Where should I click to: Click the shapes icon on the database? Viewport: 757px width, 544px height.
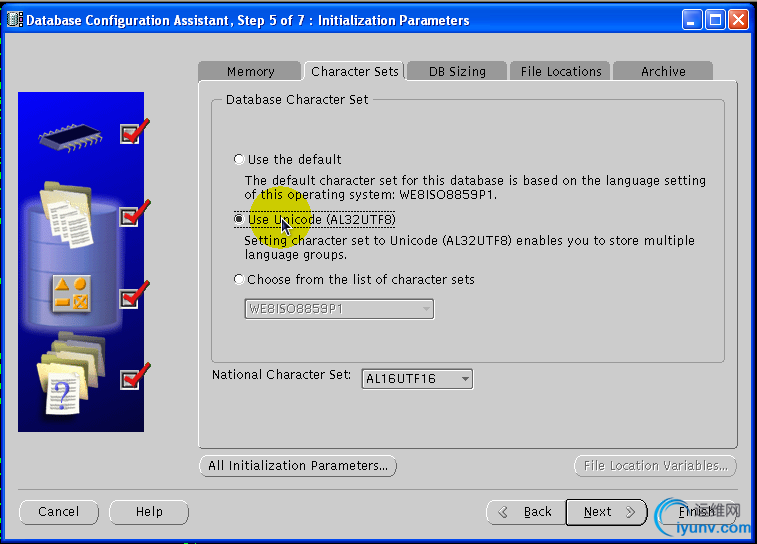click(71, 294)
